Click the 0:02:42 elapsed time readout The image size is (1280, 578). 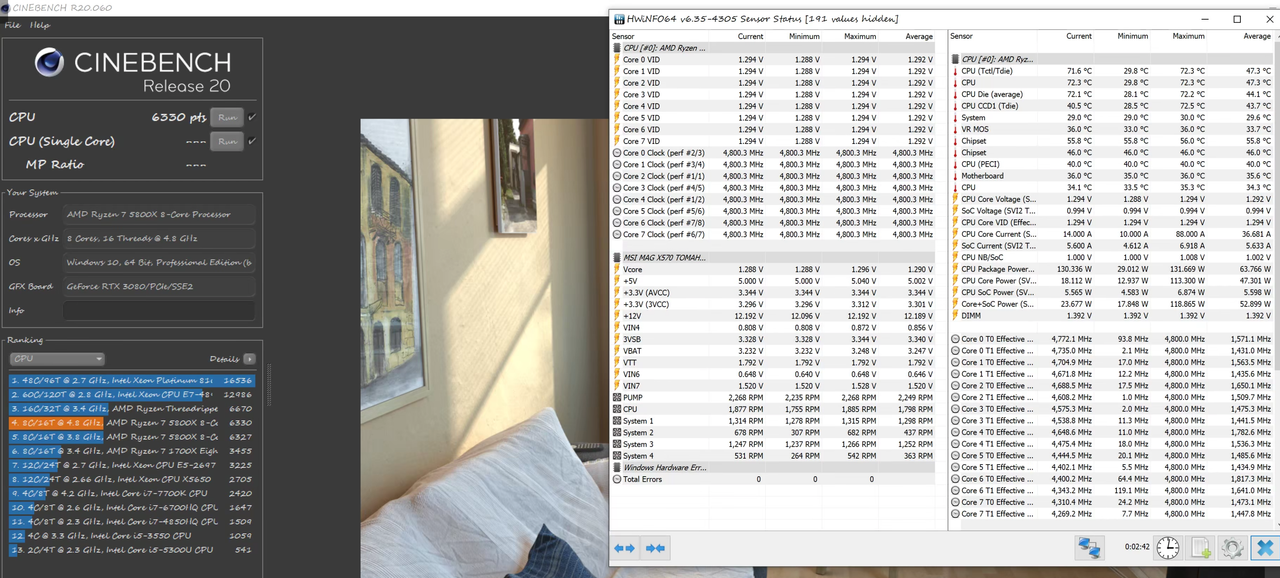(x=1137, y=548)
